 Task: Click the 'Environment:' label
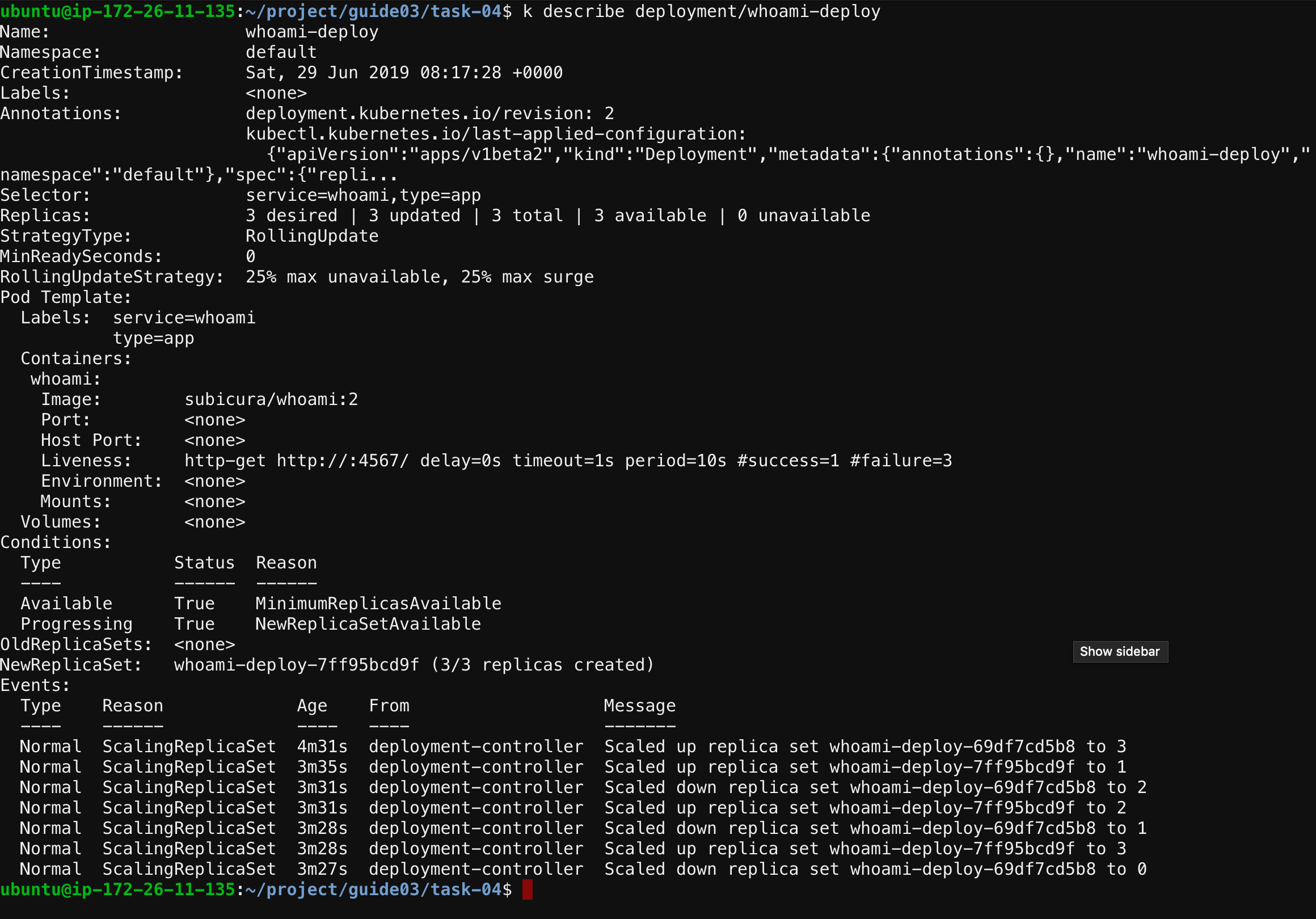coord(102,481)
